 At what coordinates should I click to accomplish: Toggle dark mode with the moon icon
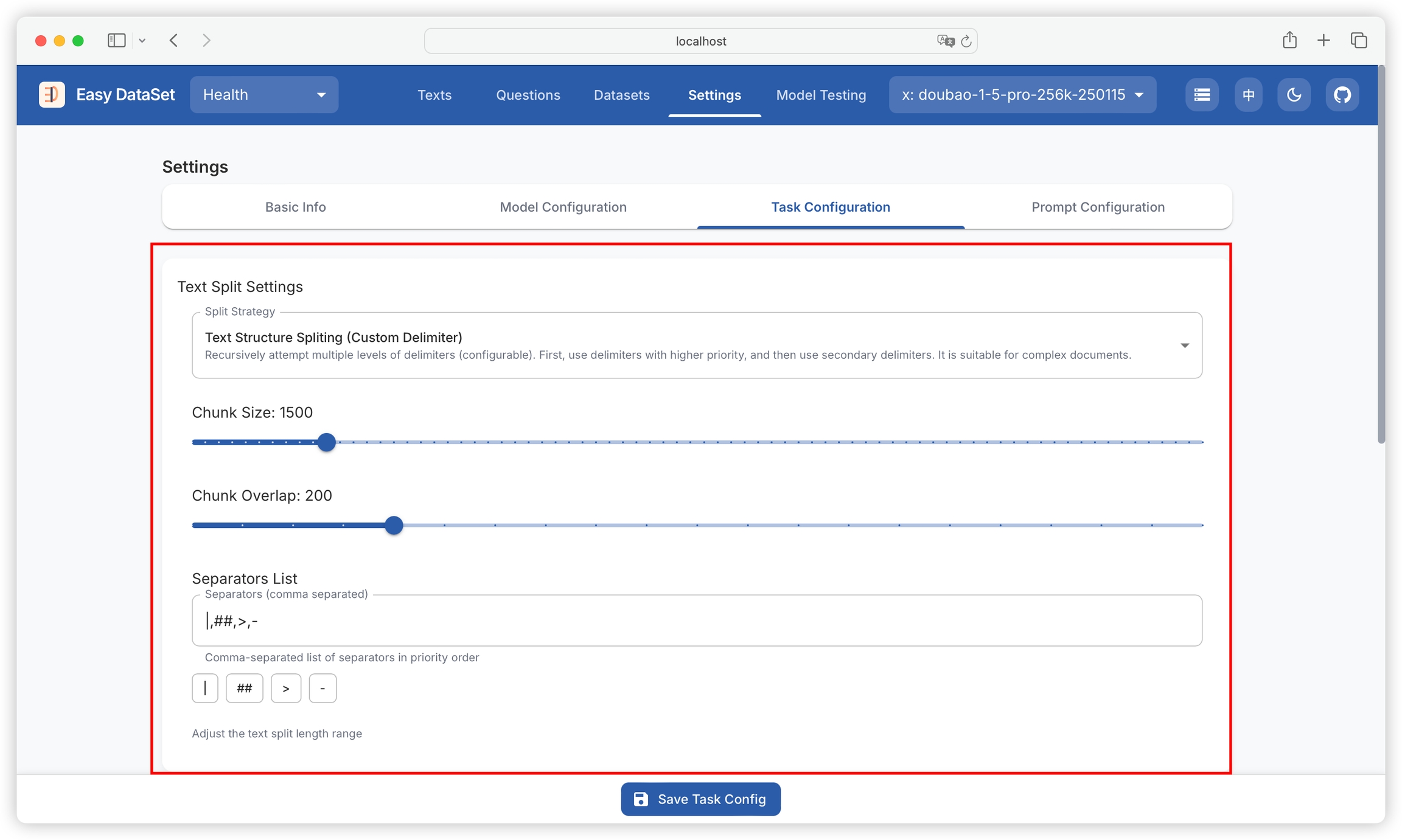tap(1294, 95)
